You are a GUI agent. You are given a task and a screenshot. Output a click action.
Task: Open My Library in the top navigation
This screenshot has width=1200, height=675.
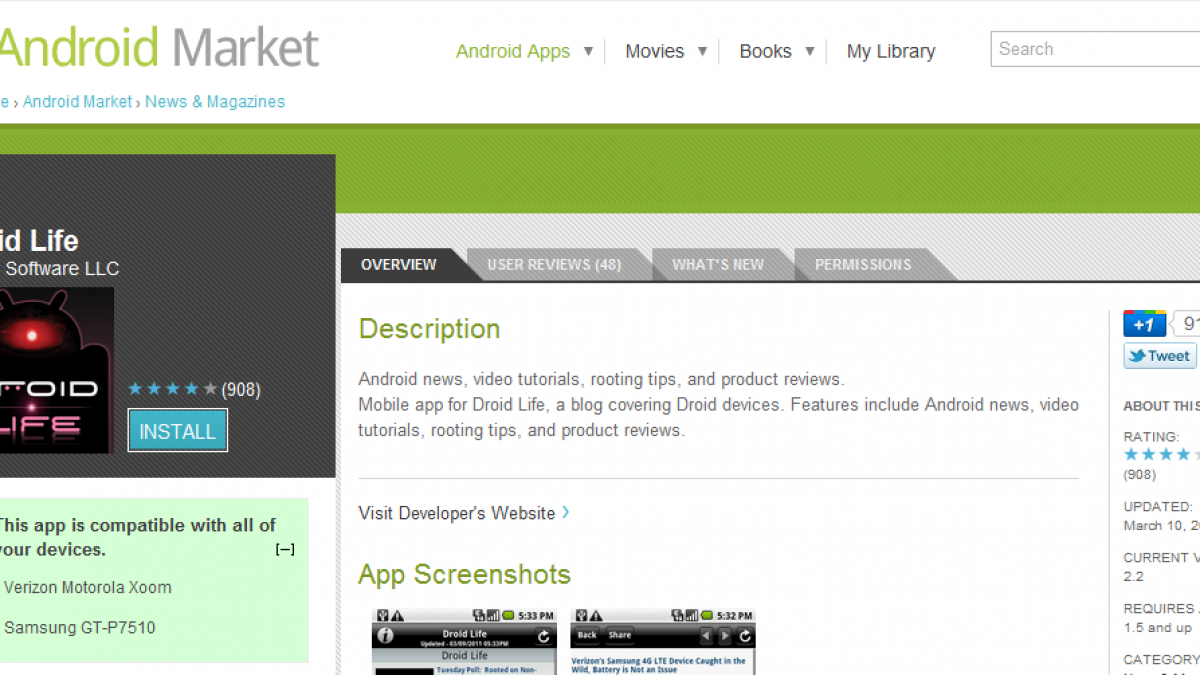click(x=890, y=51)
